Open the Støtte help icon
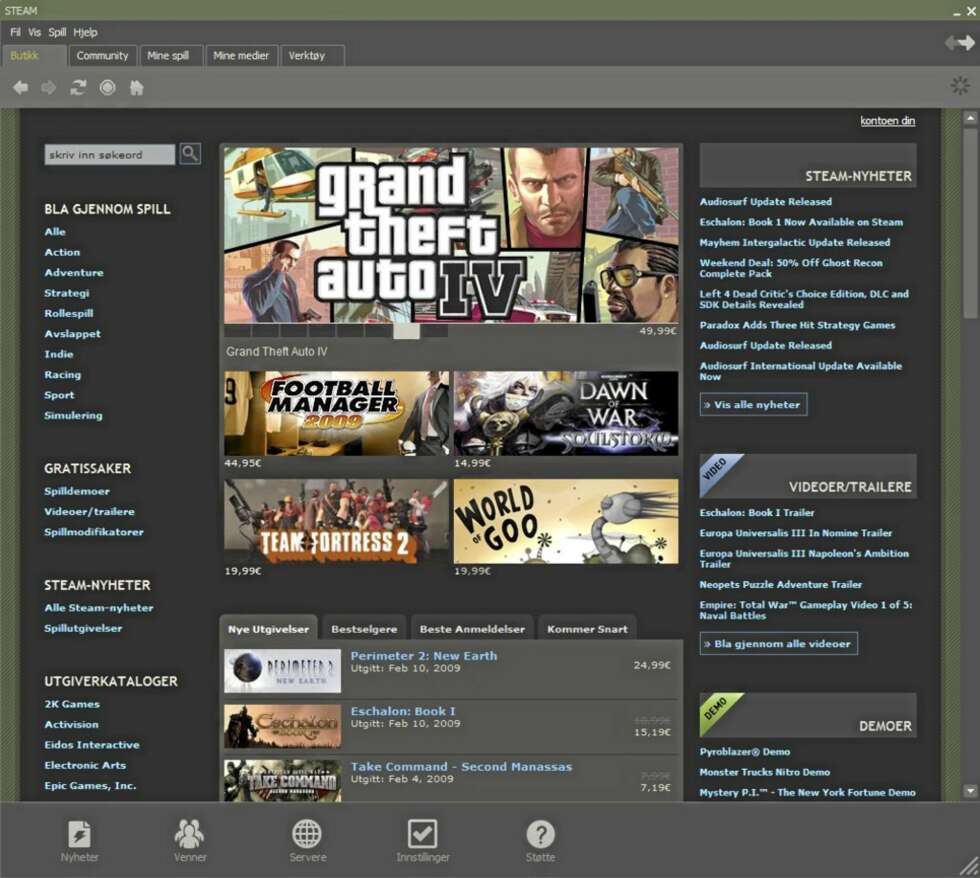980x878 pixels. click(541, 841)
